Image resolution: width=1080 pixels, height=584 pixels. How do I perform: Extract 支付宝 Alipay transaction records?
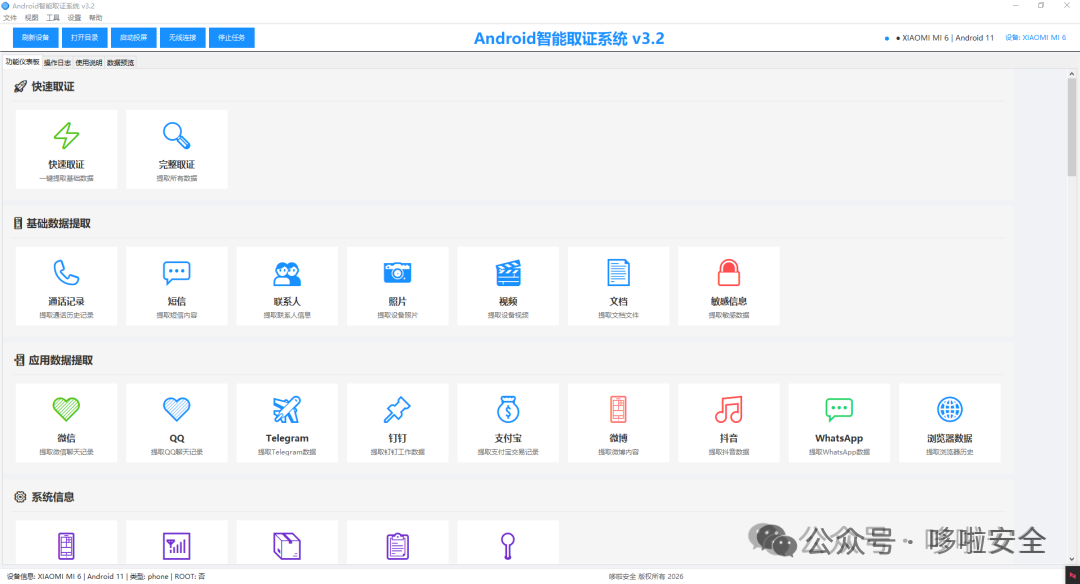point(508,423)
